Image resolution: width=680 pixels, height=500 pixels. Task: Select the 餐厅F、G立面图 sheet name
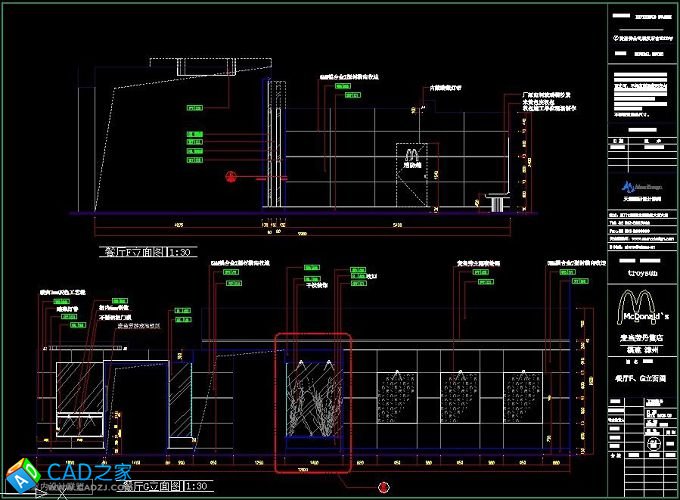642,380
